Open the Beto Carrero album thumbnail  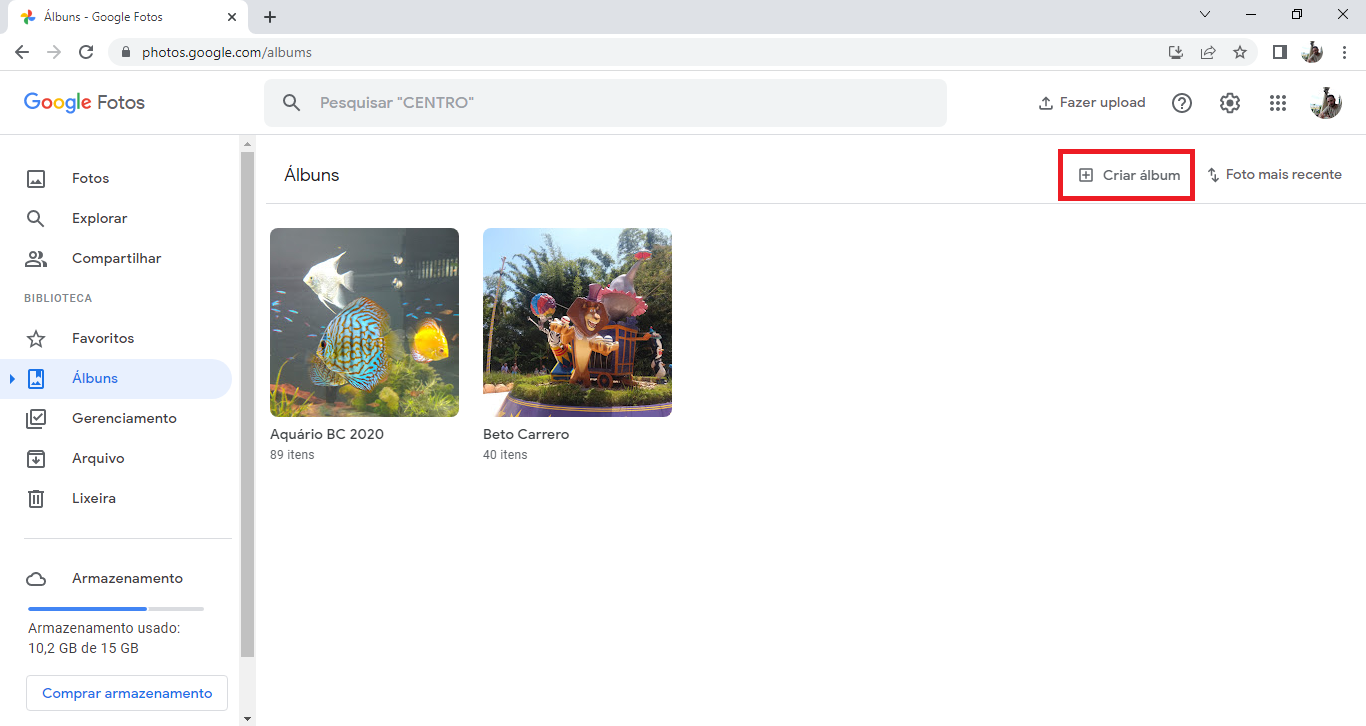[577, 322]
